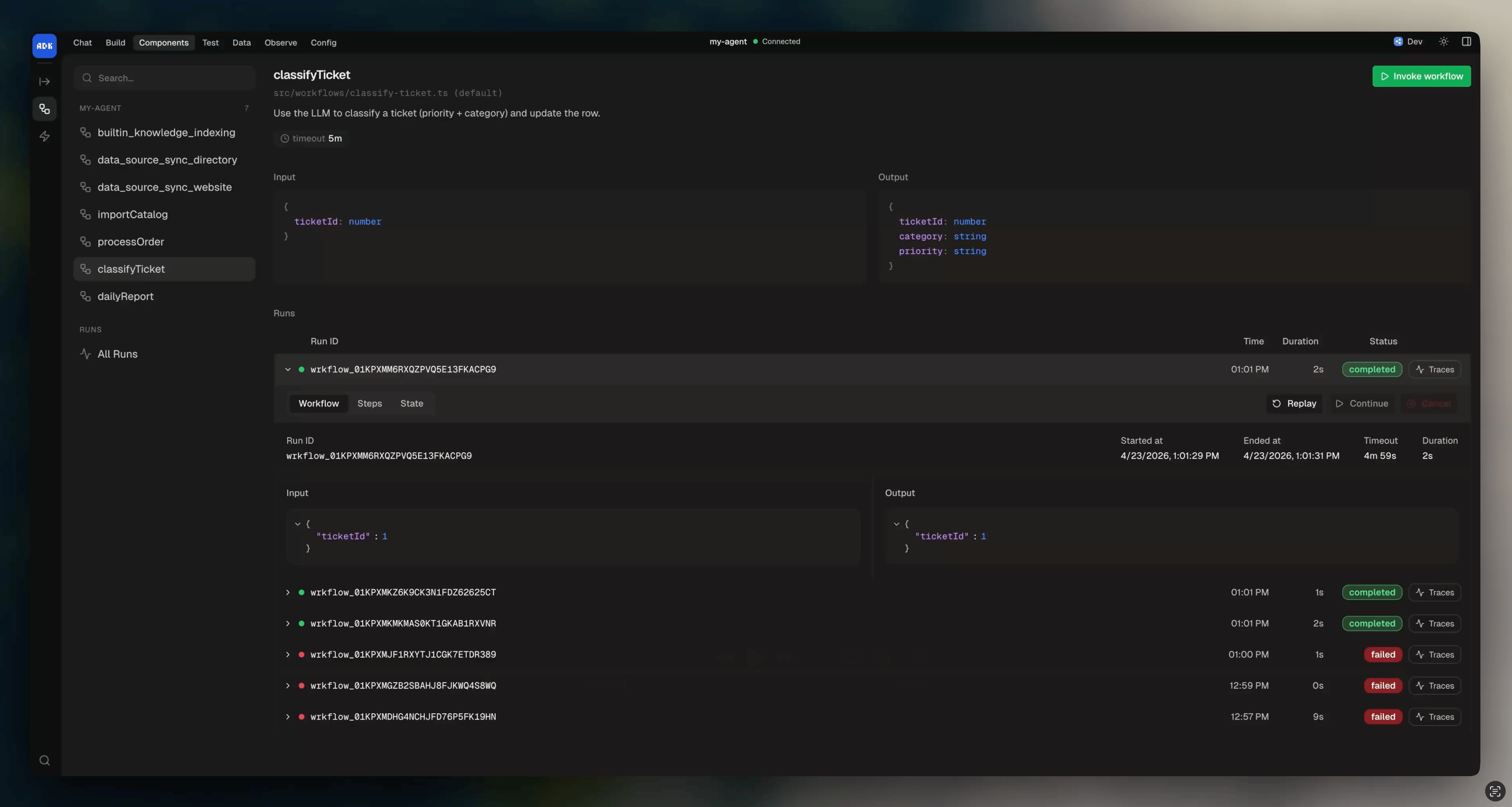Click the builtin_knowledge_indexing workflow icon
This screenshot has height=807, width=1512.
coord(85,132)
